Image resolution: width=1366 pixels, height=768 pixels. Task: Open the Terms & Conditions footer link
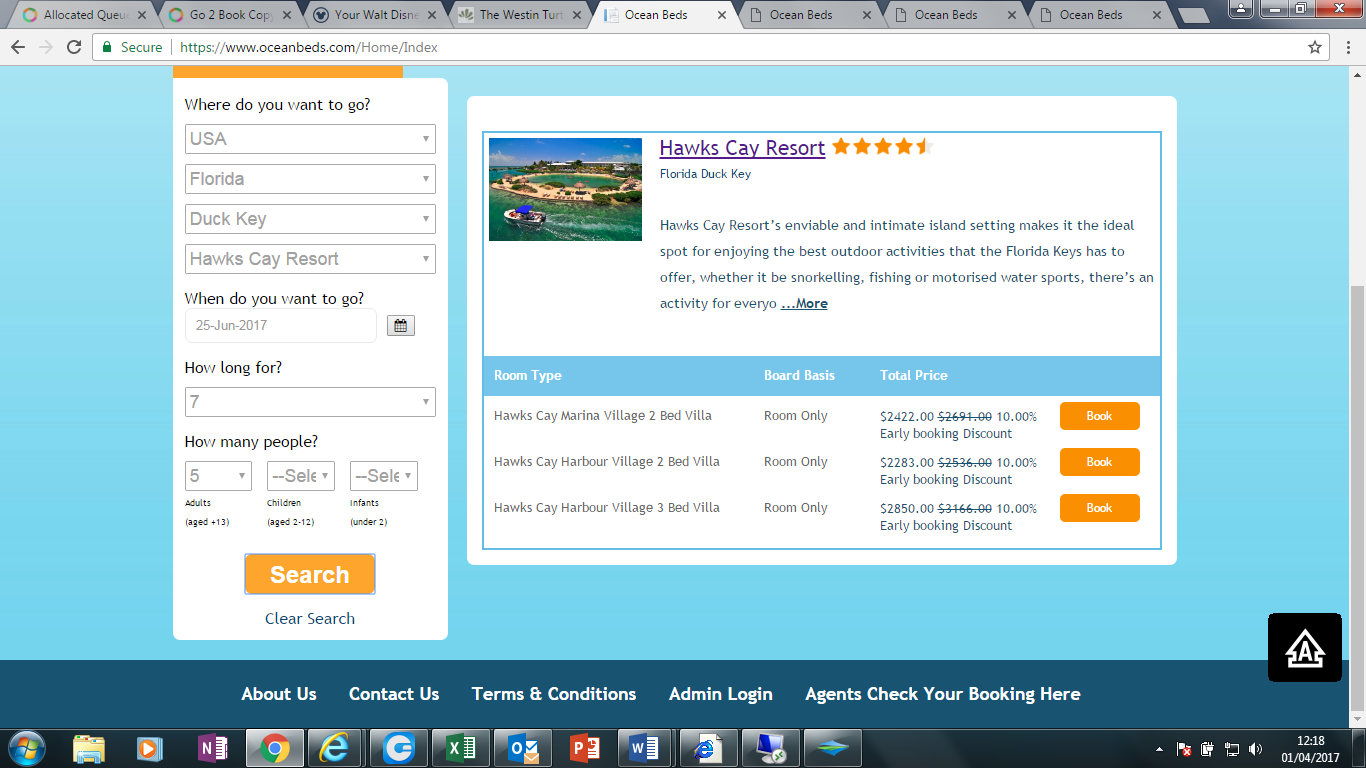(554, 694)
